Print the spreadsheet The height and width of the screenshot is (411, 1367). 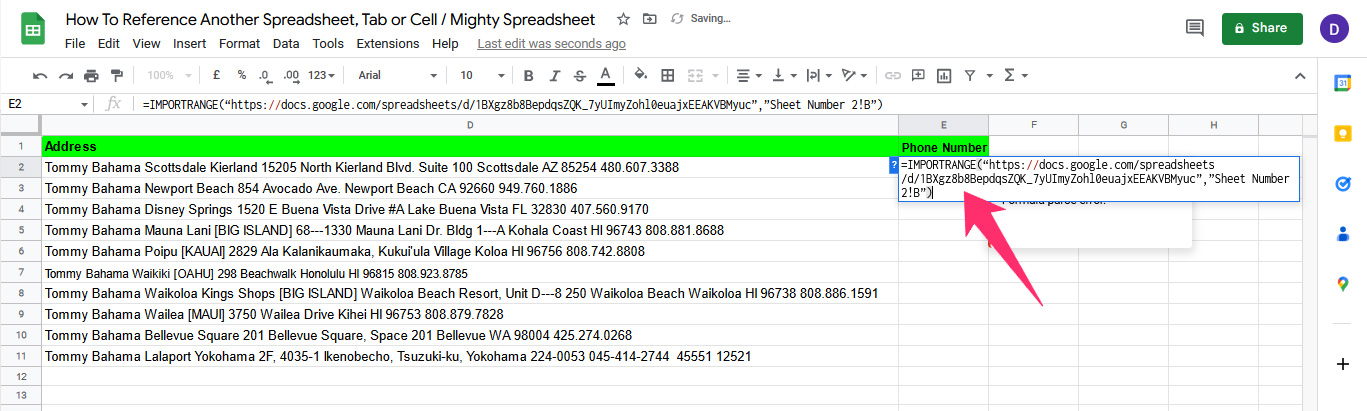[92, 75]
